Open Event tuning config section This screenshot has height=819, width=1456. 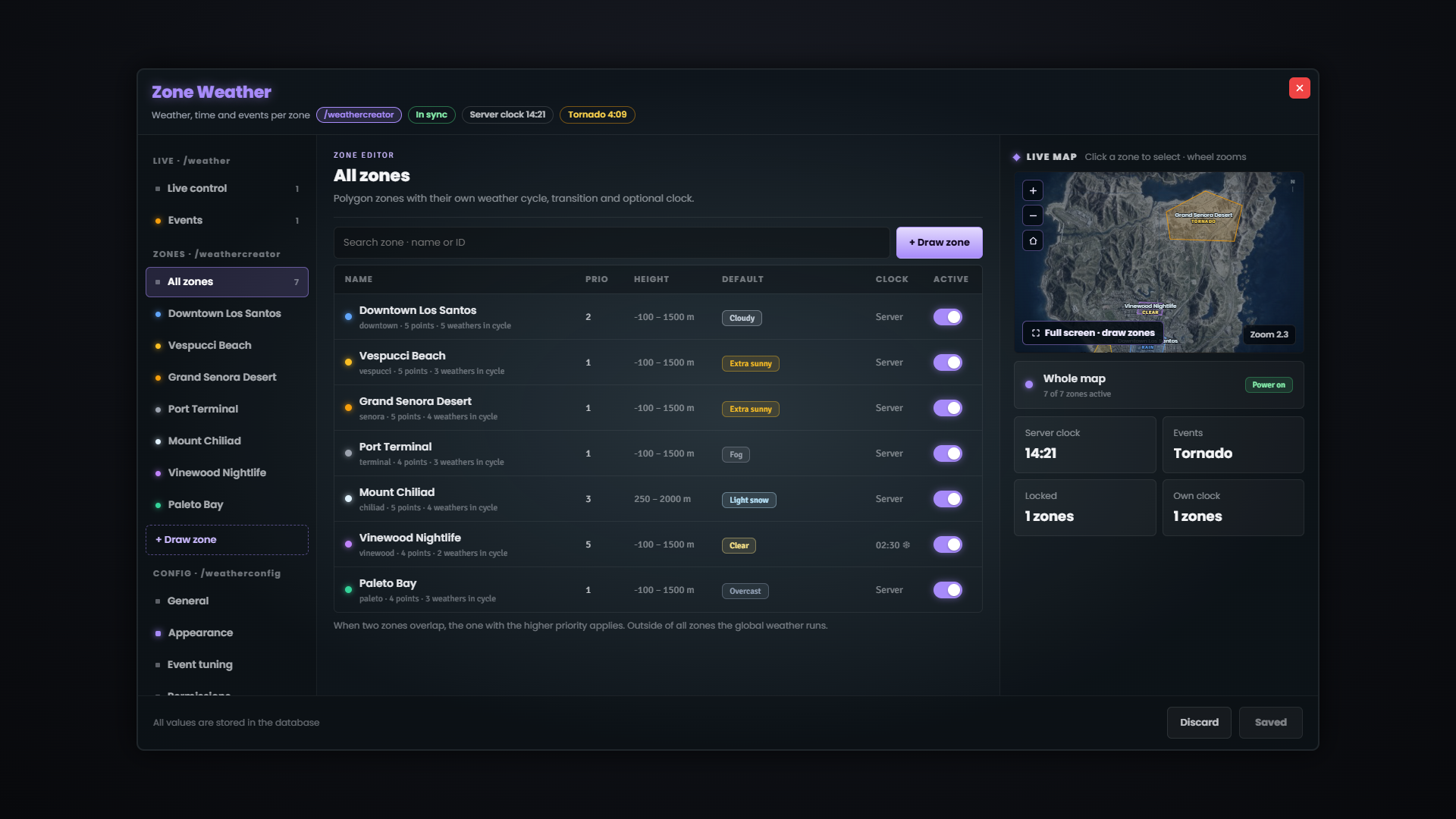(x=227, y=664)
